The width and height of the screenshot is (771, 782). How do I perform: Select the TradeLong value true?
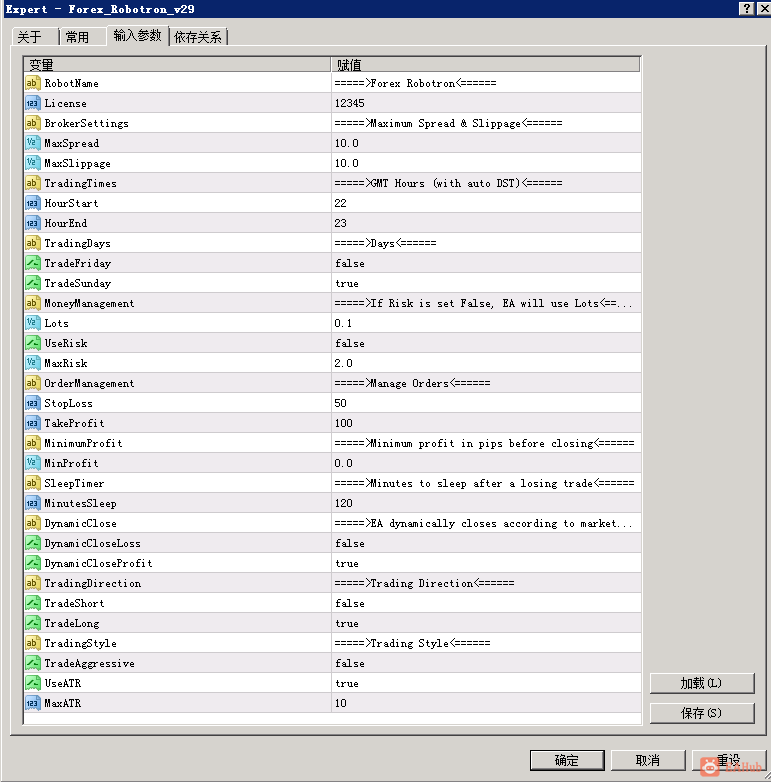(x=347, y=623)
